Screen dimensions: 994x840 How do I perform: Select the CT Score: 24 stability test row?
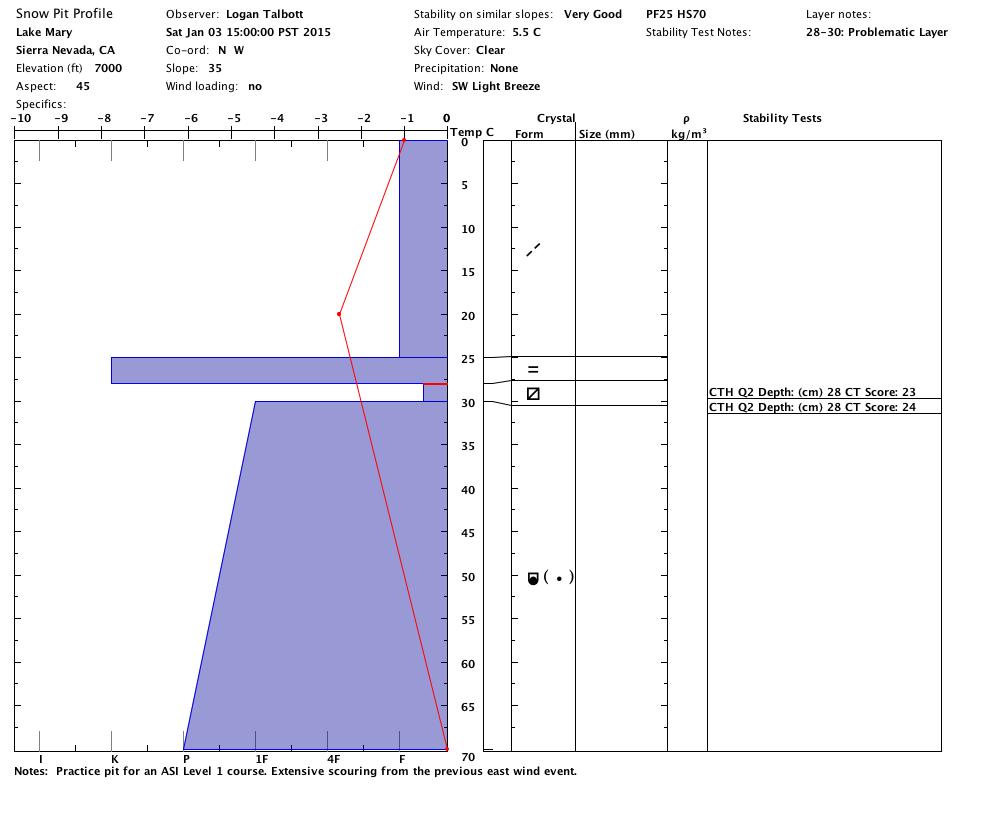pyautogui.click(x=811, y=407)
